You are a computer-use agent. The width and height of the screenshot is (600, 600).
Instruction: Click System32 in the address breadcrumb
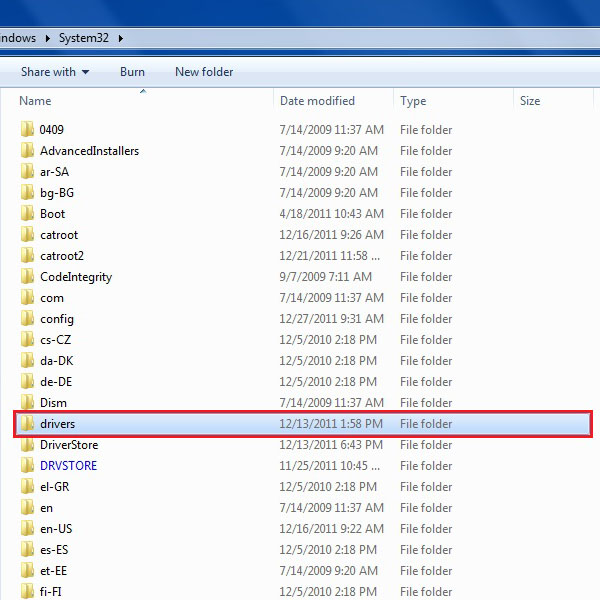click(x=84, y=38)
